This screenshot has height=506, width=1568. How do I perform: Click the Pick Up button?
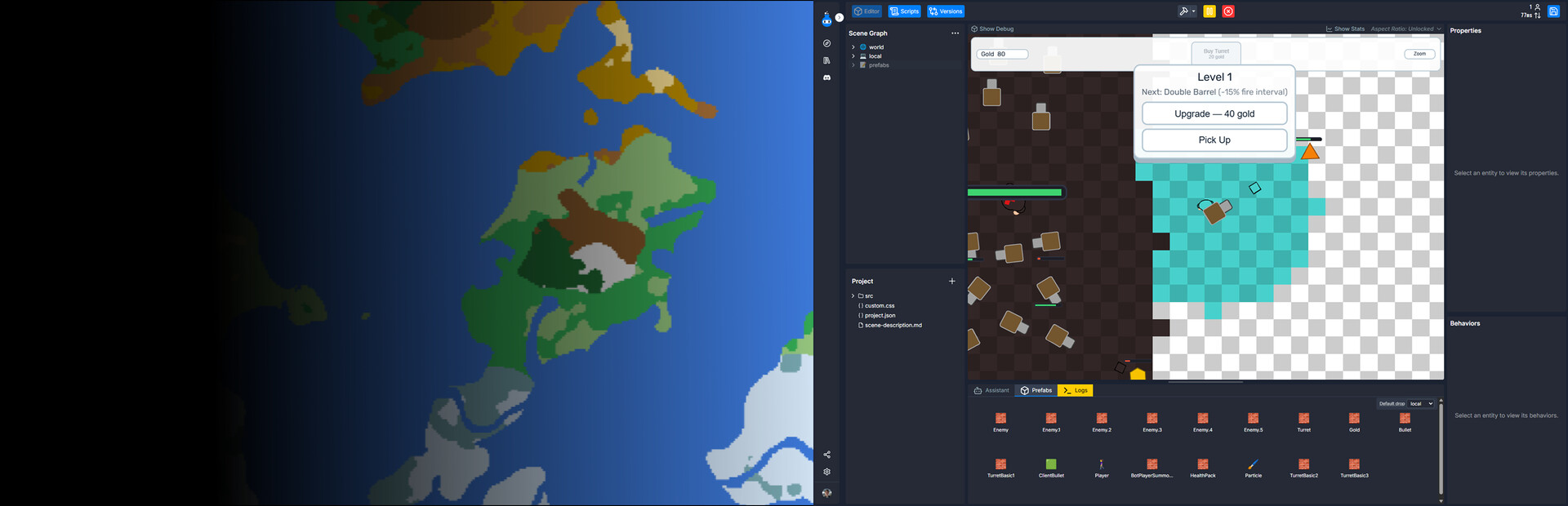(1214, 140)
